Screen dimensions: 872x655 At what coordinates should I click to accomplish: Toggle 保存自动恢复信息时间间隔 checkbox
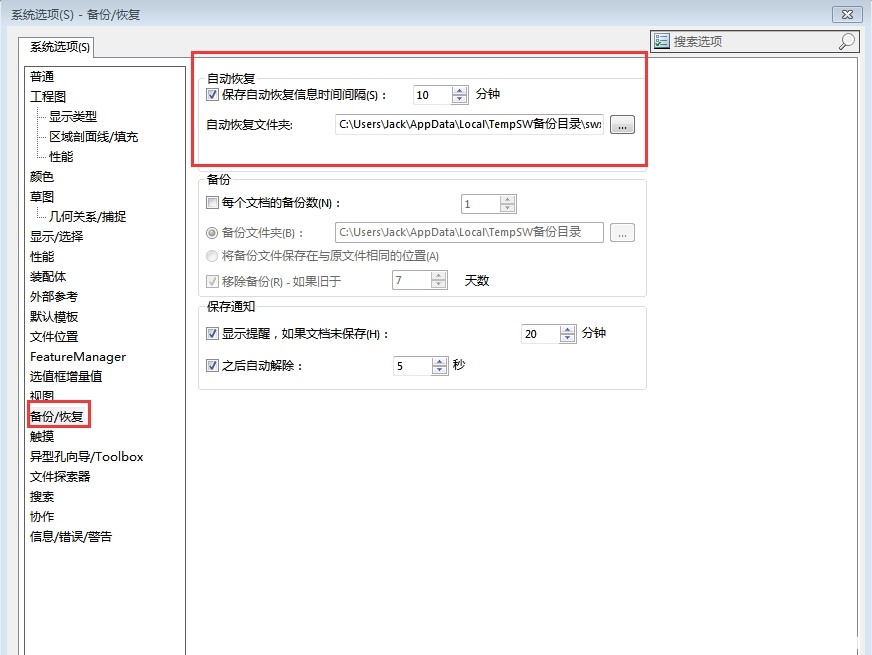point(212,95)
